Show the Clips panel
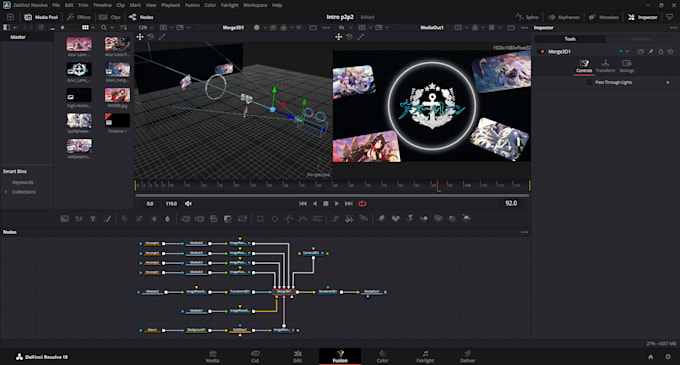This screenshot has width=680, height=365. [110, 17]
